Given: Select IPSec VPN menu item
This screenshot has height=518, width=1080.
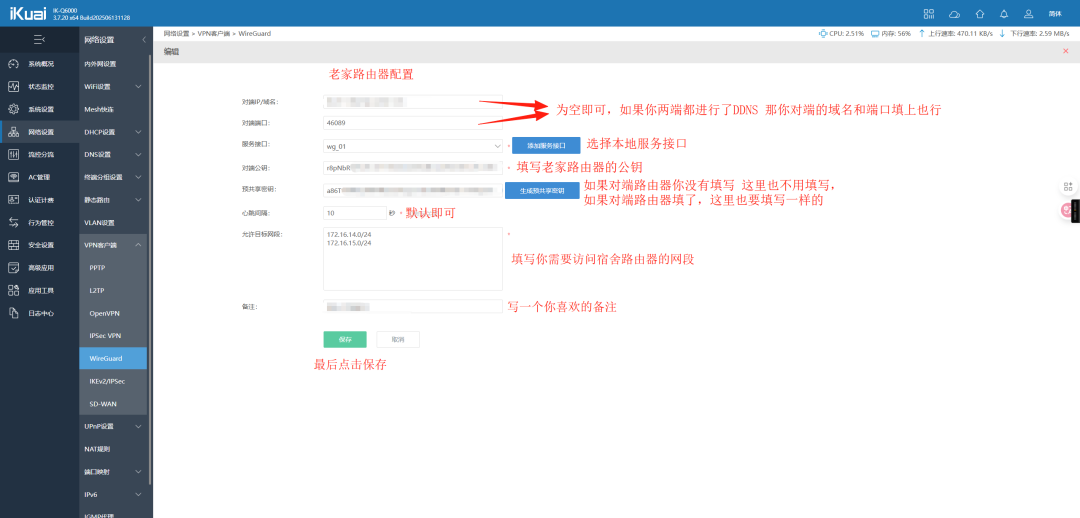Looking at the screenshot, I should click(105, 335).
